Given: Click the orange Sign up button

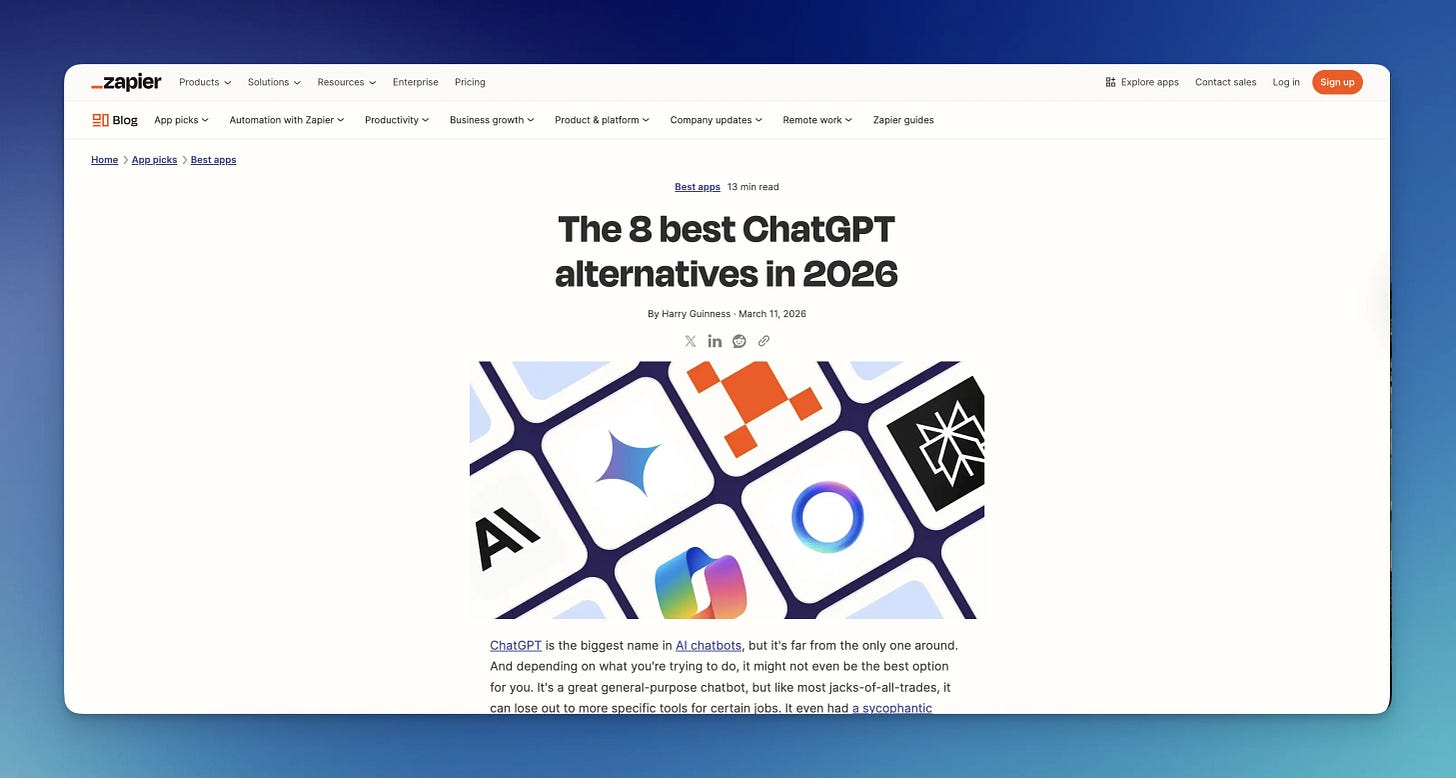Looking at the screenshot, I should click(1337, 82).
